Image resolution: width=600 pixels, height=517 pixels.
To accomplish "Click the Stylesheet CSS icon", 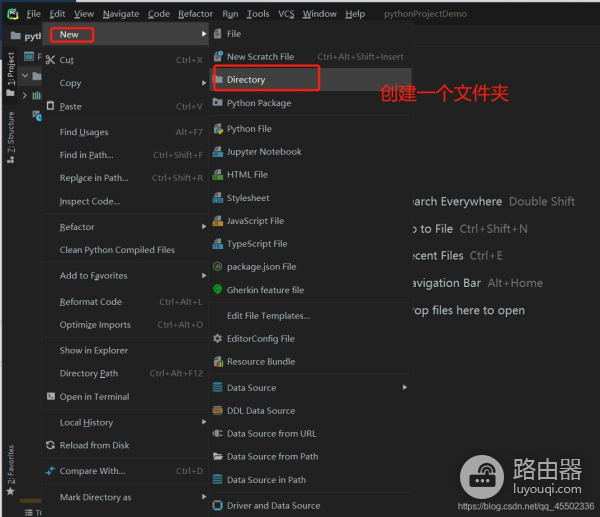I will [x=217, y=197].
